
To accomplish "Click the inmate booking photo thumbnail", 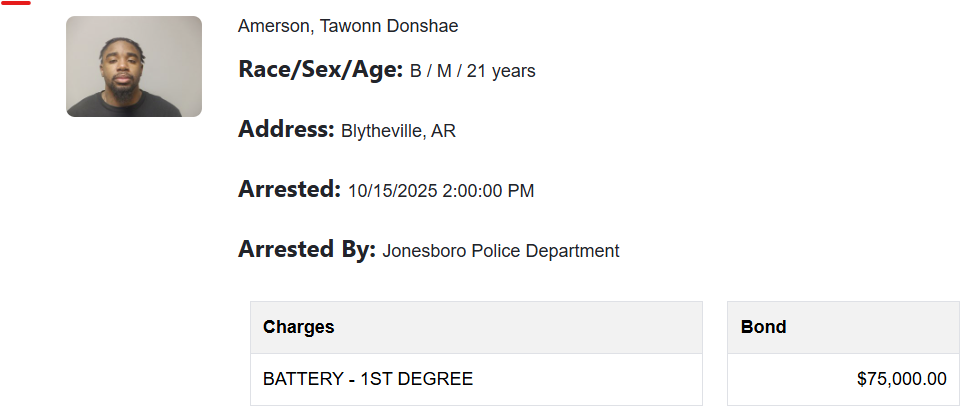I will click(x=134, y=66).
